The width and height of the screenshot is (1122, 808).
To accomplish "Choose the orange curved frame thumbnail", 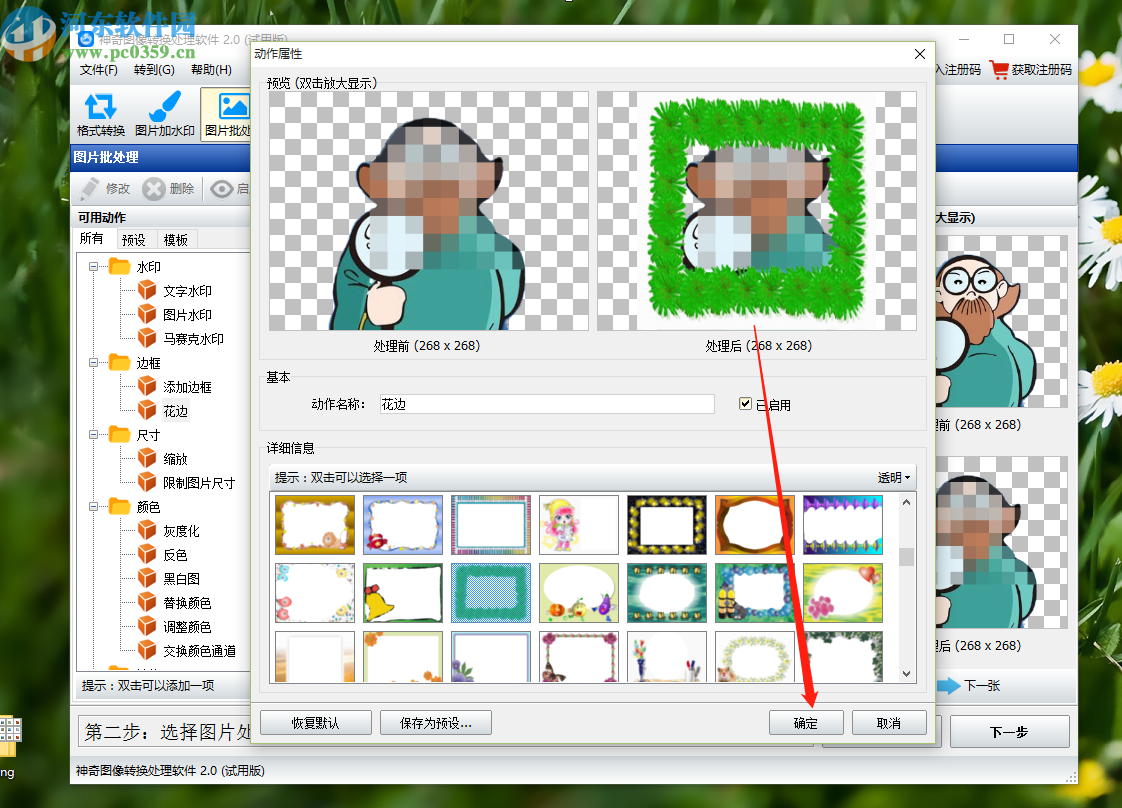I will pos(755,525).
